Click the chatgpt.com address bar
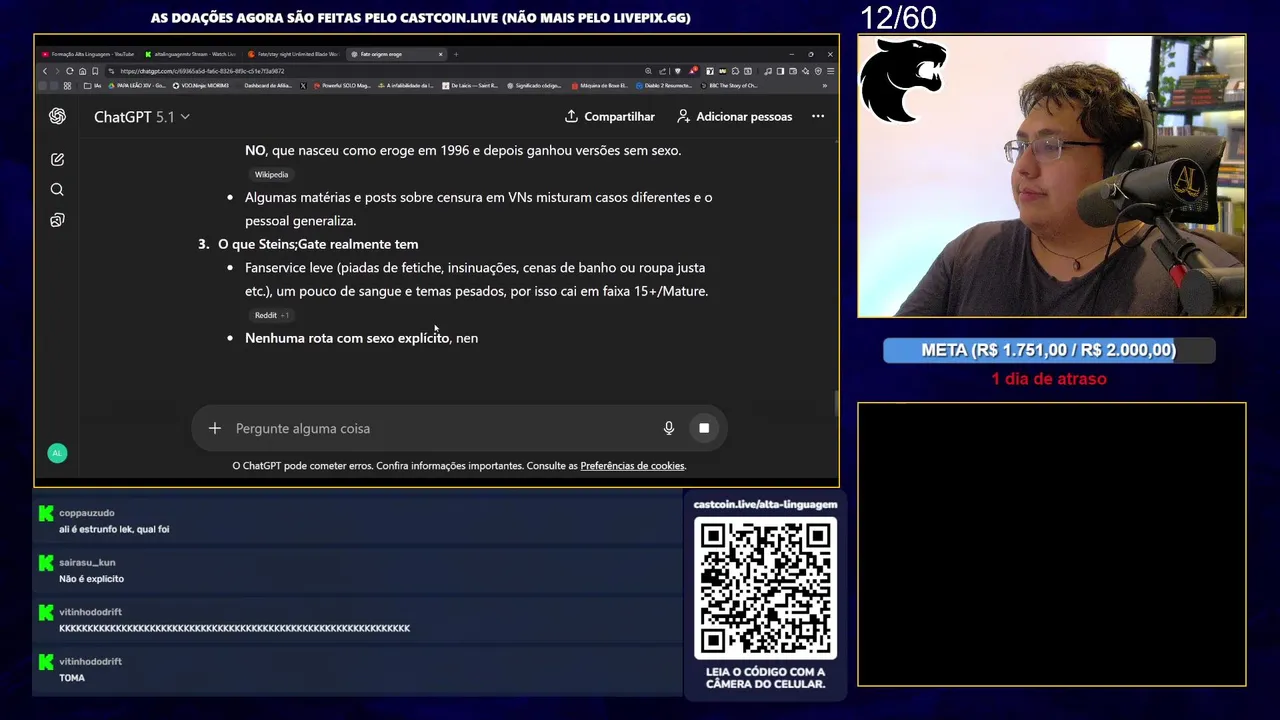This screenshot has height=720, width=1280. [x=370, y=71]
